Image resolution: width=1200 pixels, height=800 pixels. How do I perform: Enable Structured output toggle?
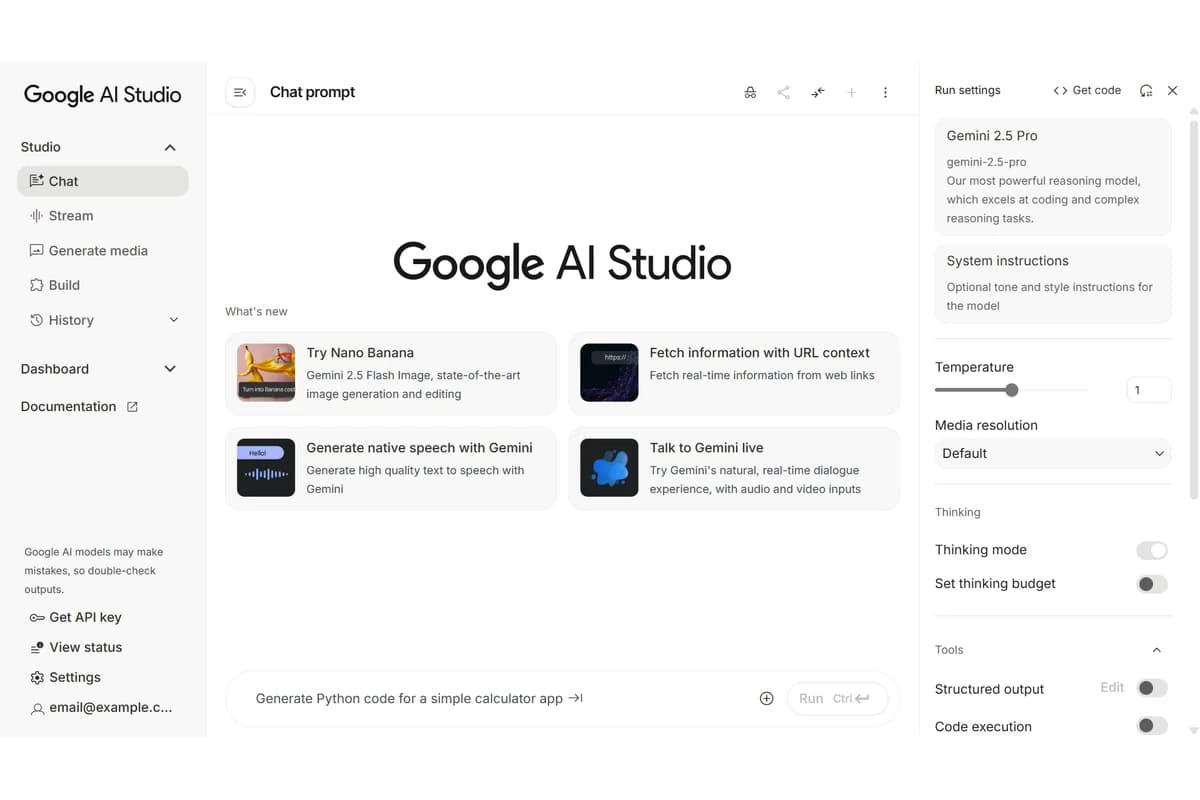coord(1152,688)
